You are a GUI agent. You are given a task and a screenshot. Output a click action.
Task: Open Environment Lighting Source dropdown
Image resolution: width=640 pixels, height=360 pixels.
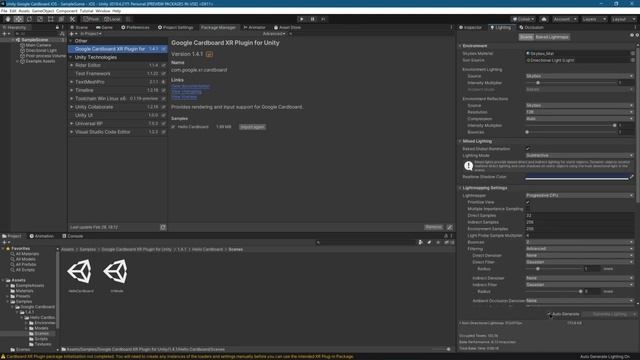click(x=579, y=76)
